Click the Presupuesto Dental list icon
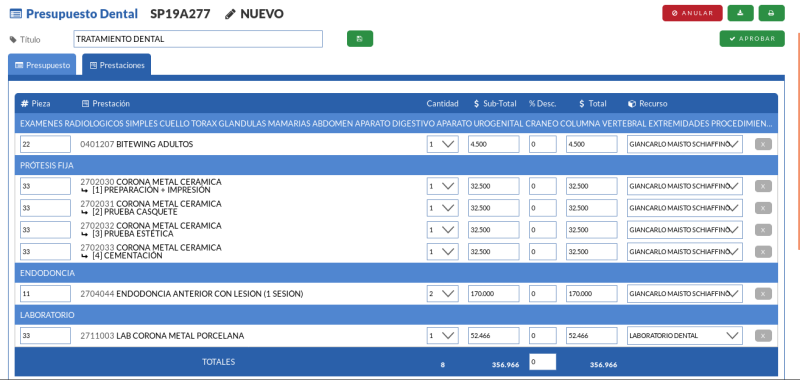800x380 pixels. pyautogui.click(x=16, y=14)
